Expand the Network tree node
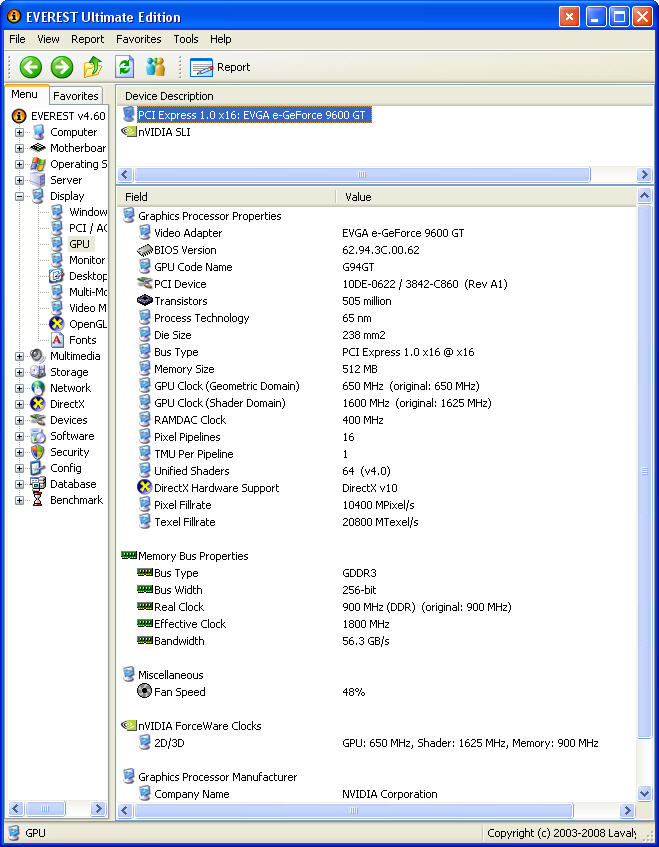The width and height of the screenshot is (659, 847). click(19, 388)
